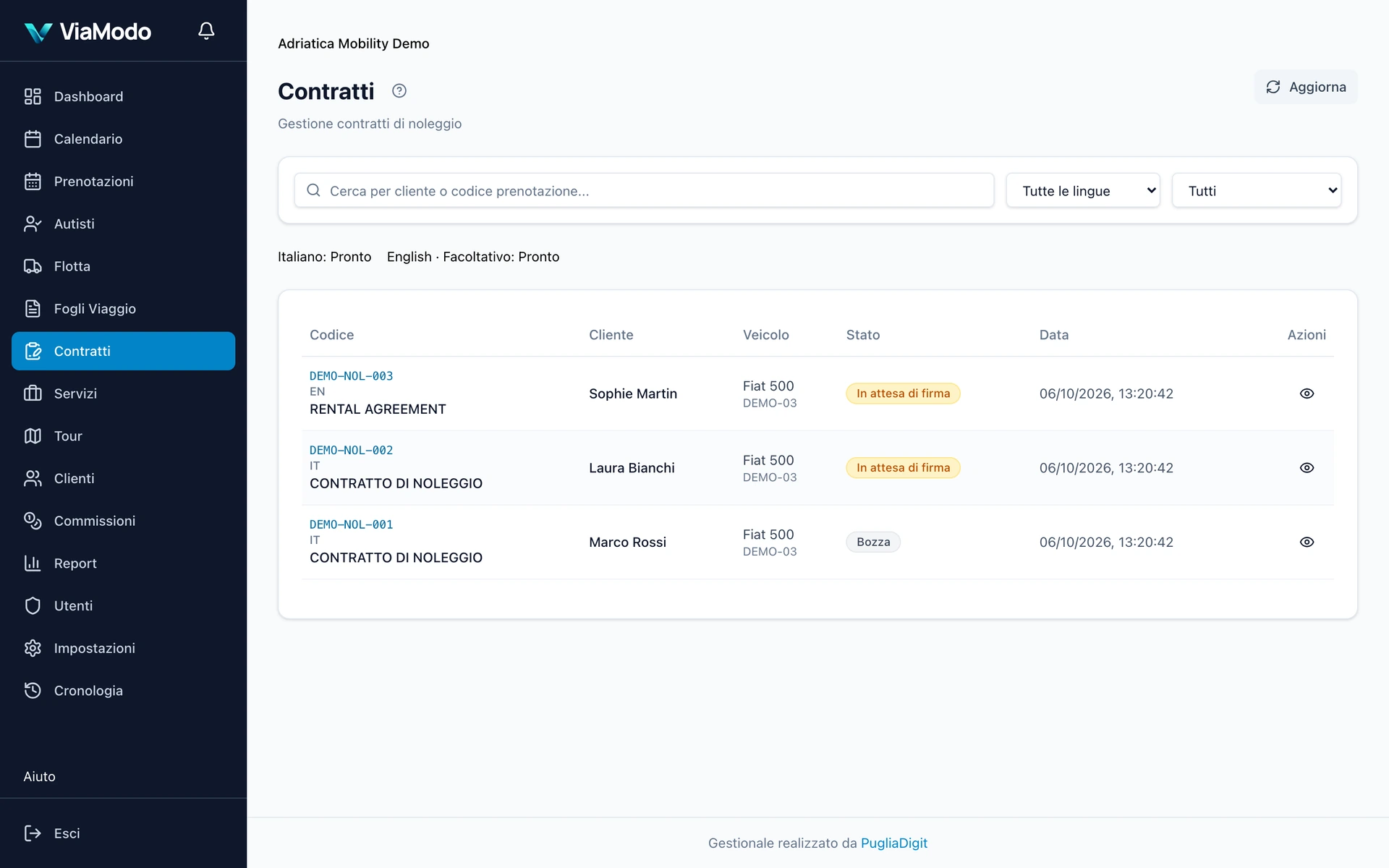1389x868 pixels.
Task: Click client name Sophie Martin
Action: pos(633,393)
